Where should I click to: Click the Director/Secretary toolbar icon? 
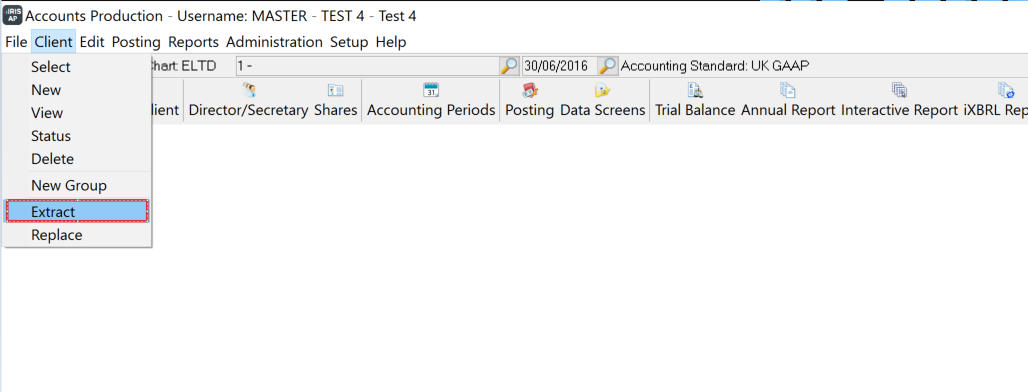[x=248, y=90]
